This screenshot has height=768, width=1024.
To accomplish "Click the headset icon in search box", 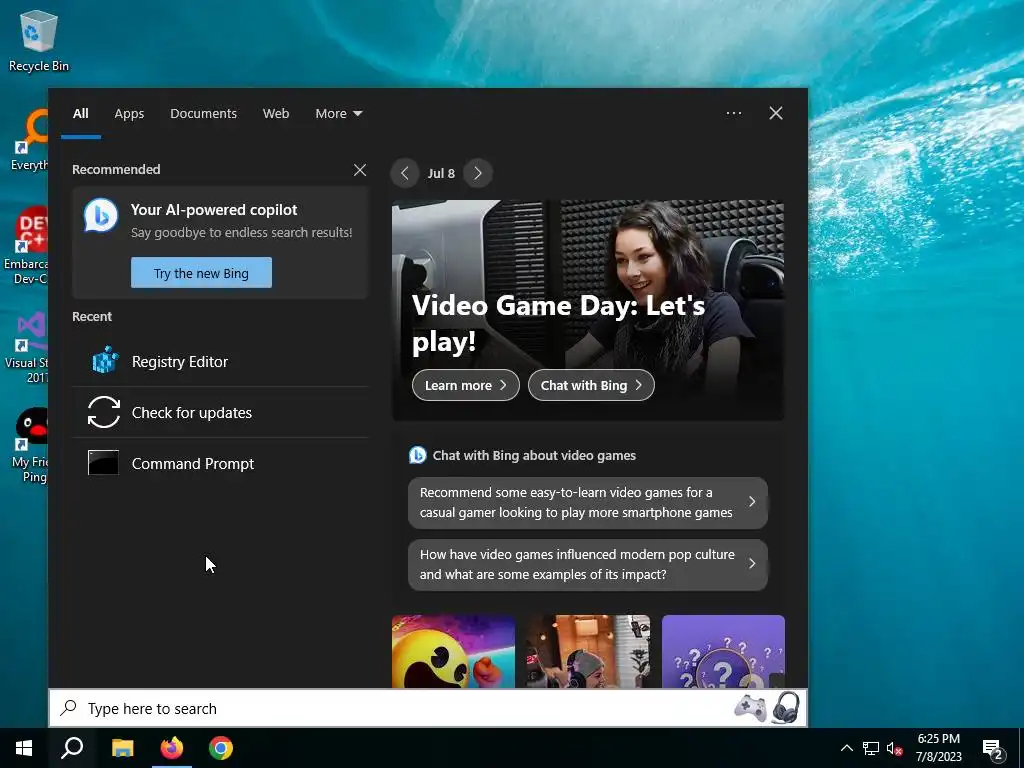I will pyautogui.click(x=786, y=708).
